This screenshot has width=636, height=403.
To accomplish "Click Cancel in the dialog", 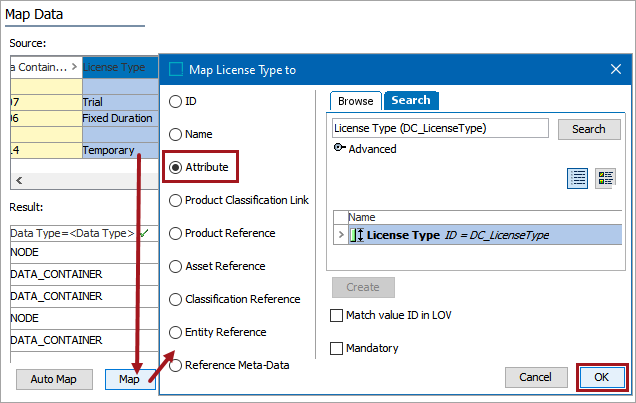I will (x=535, y=377).
